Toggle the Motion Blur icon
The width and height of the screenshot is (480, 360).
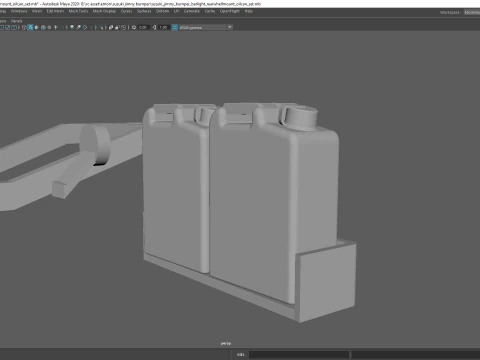click(78, 27)
